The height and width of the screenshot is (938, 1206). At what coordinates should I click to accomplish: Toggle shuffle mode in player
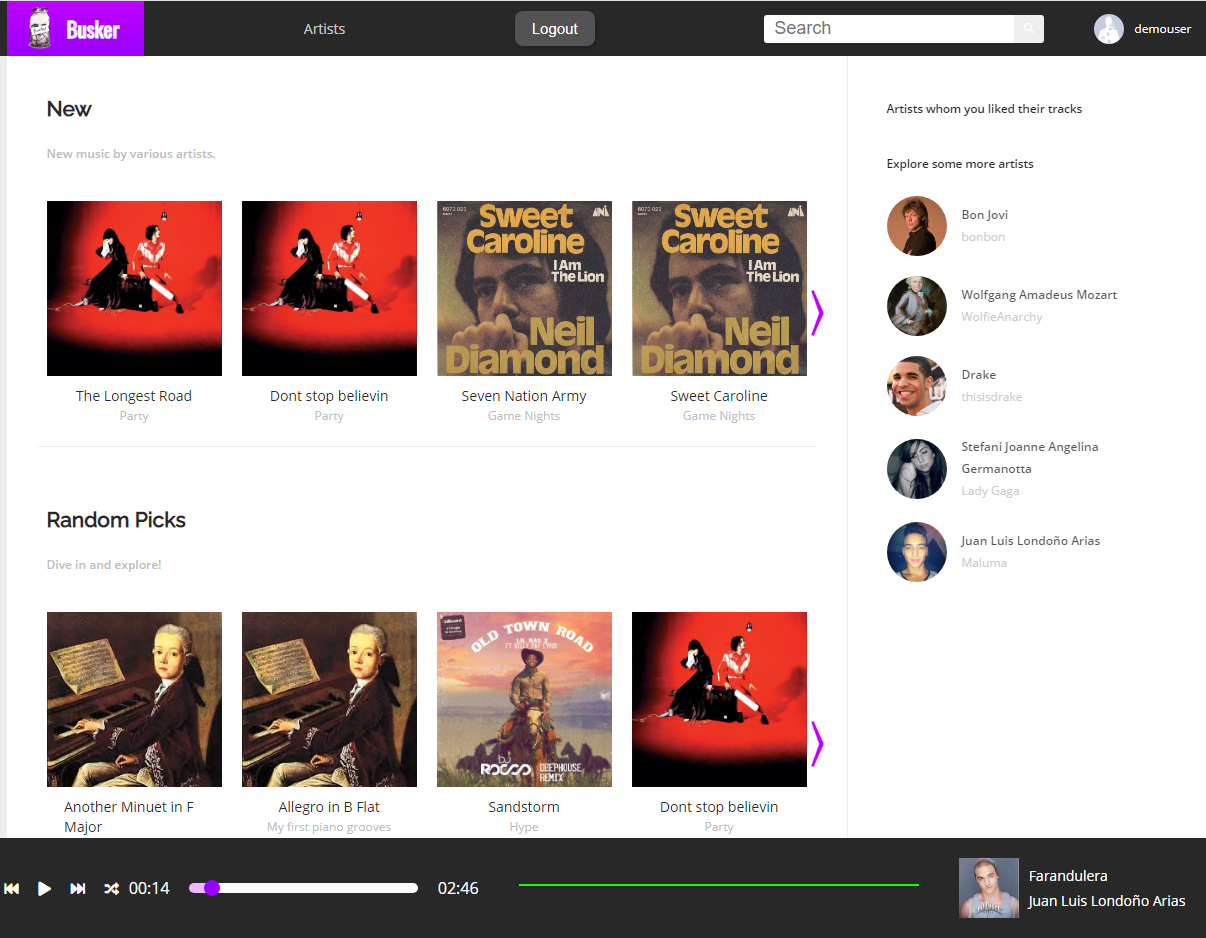(111, 888)
